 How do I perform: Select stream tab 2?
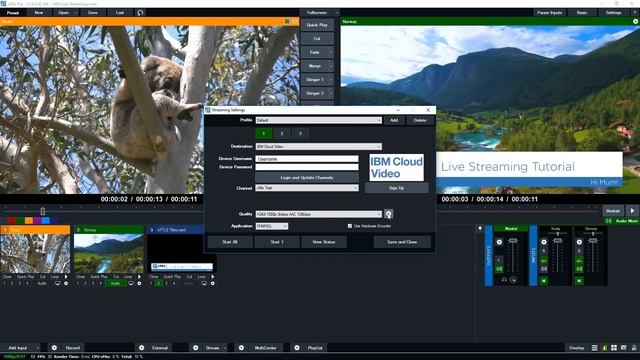click(x=282, y=133)
